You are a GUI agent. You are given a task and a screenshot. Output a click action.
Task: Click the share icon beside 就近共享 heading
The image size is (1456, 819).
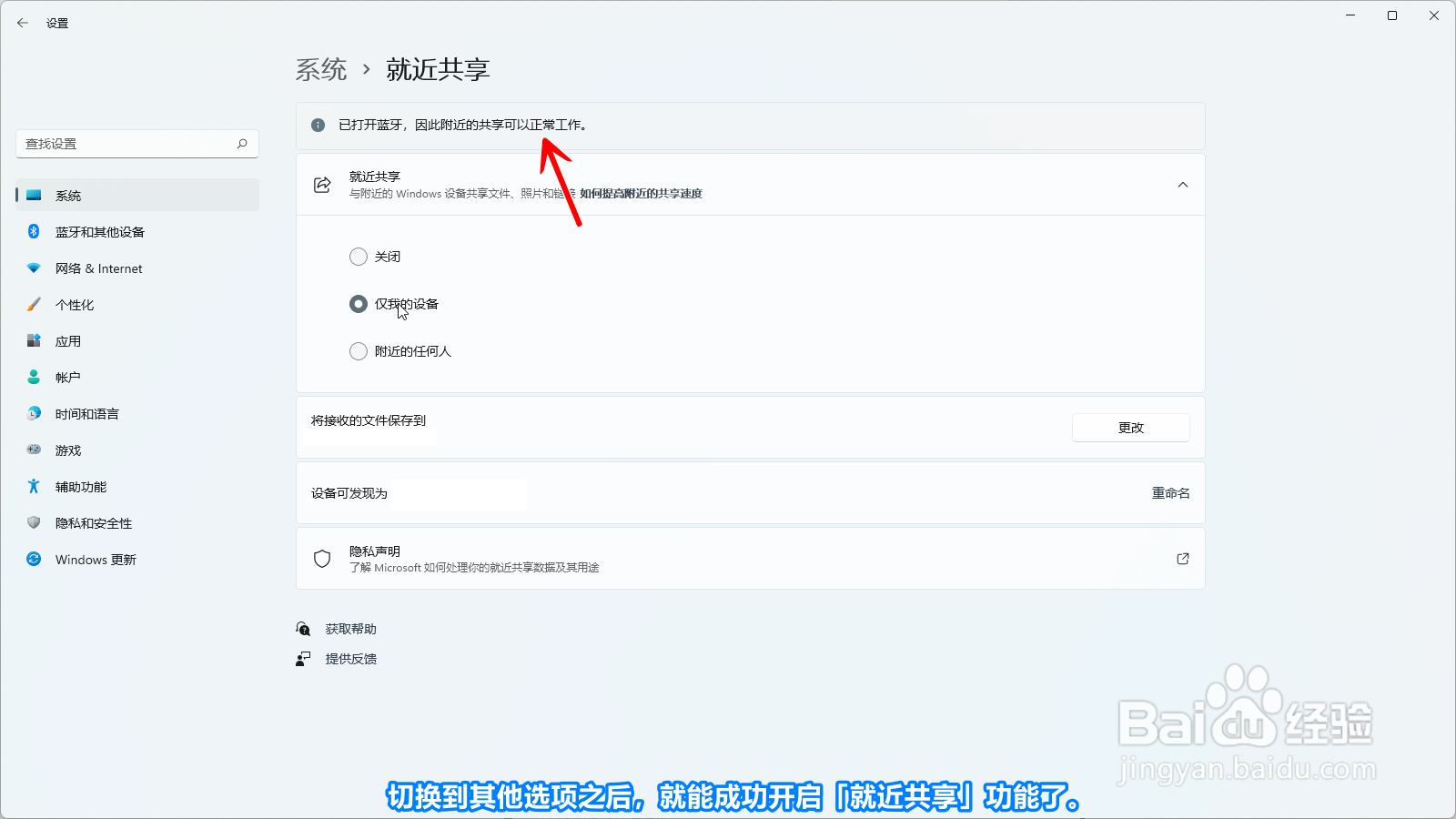pyautogui.click(x=322, y=185)
